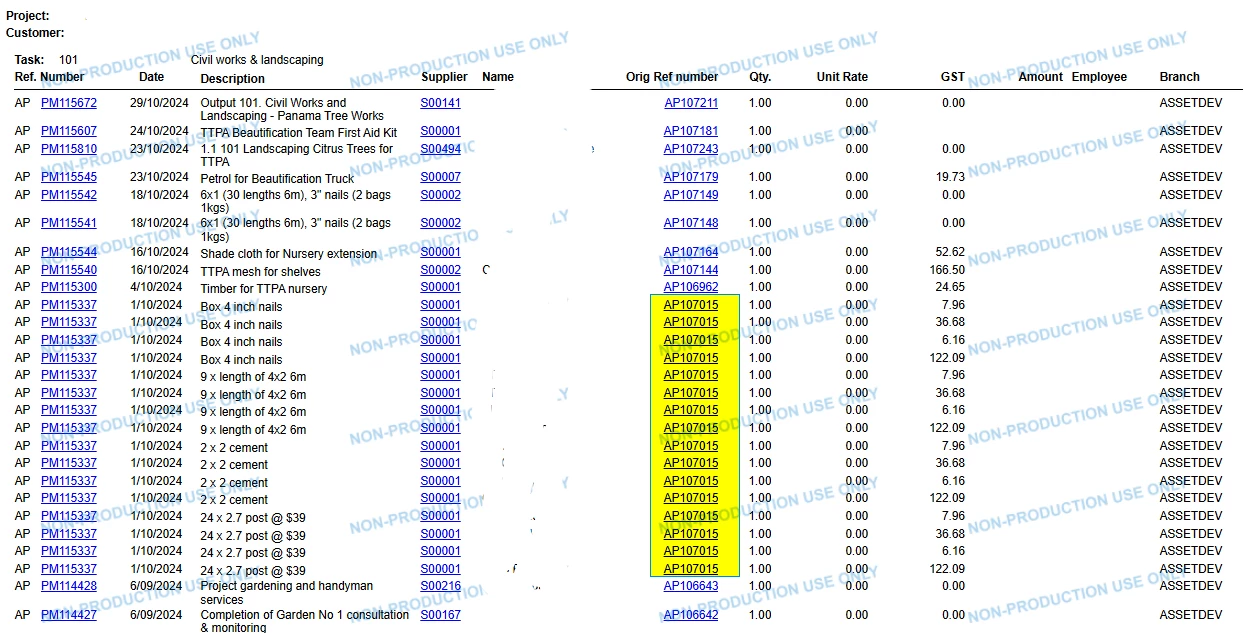
Task: Open original reference AP107243
Action: [x=691, y=149]
